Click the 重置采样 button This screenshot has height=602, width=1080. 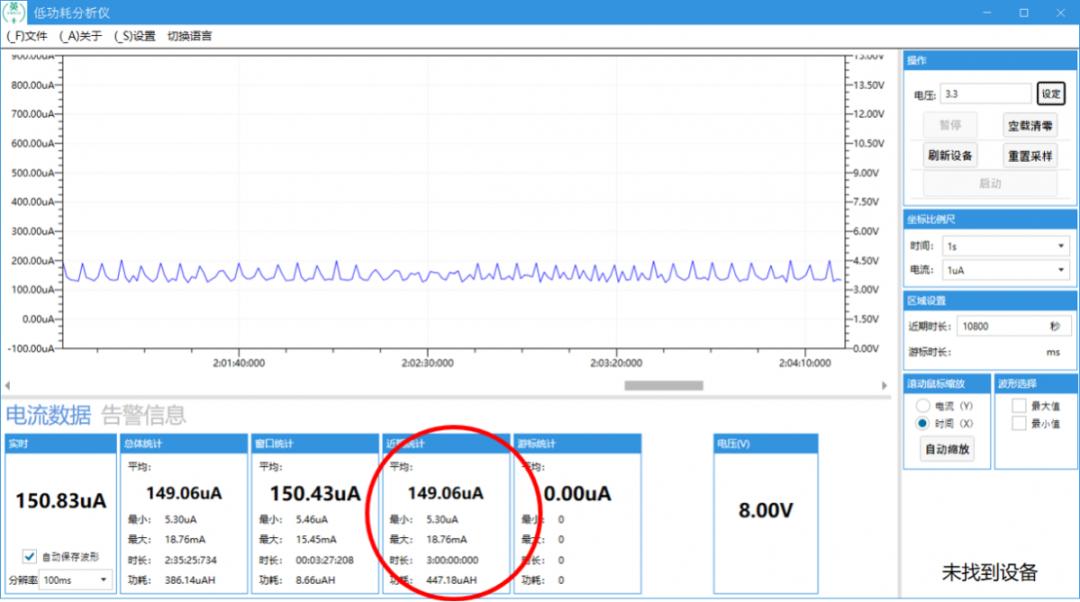pyautogui.click(x=1030, y=156)
